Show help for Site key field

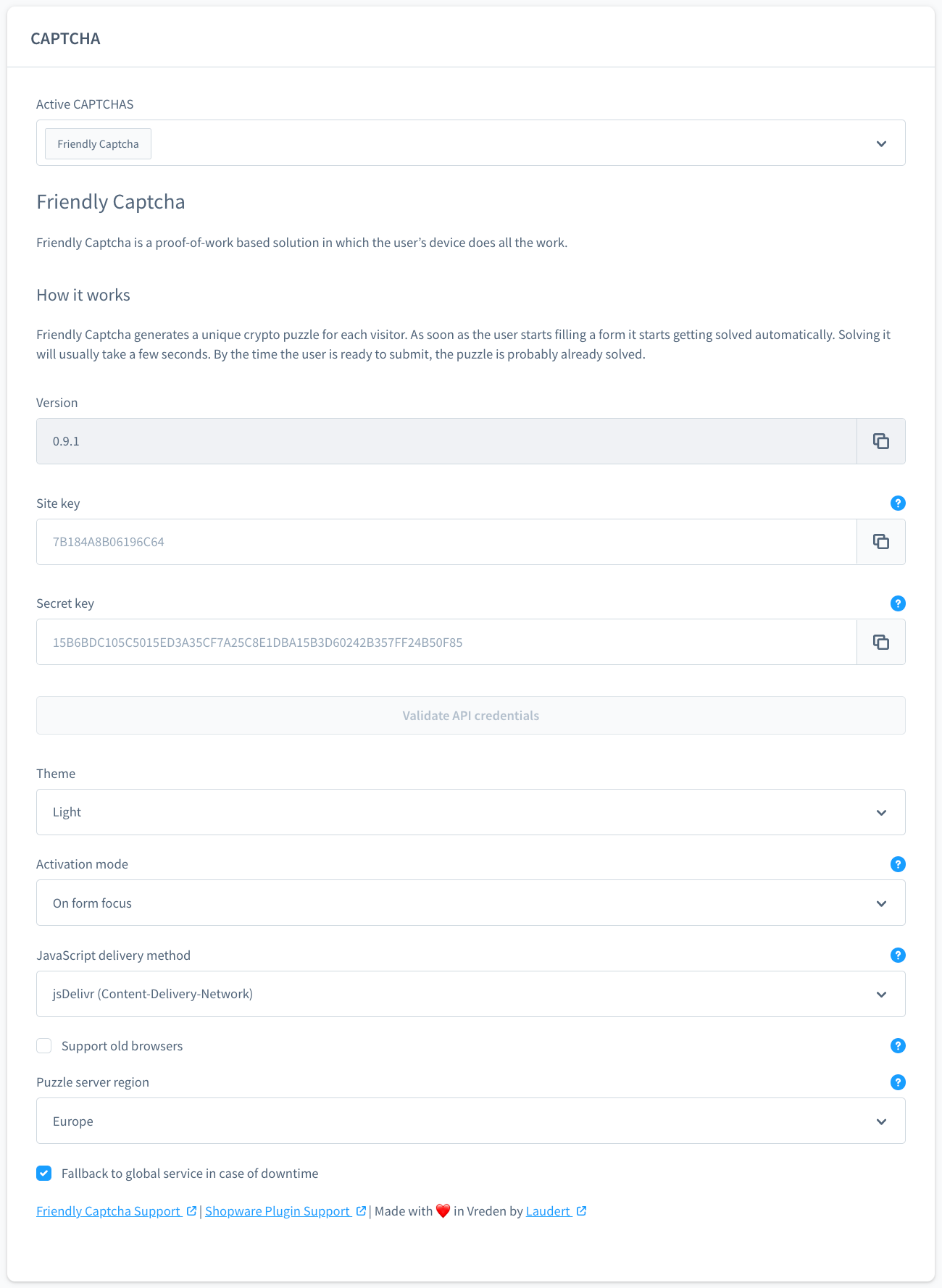coord(898,503)
